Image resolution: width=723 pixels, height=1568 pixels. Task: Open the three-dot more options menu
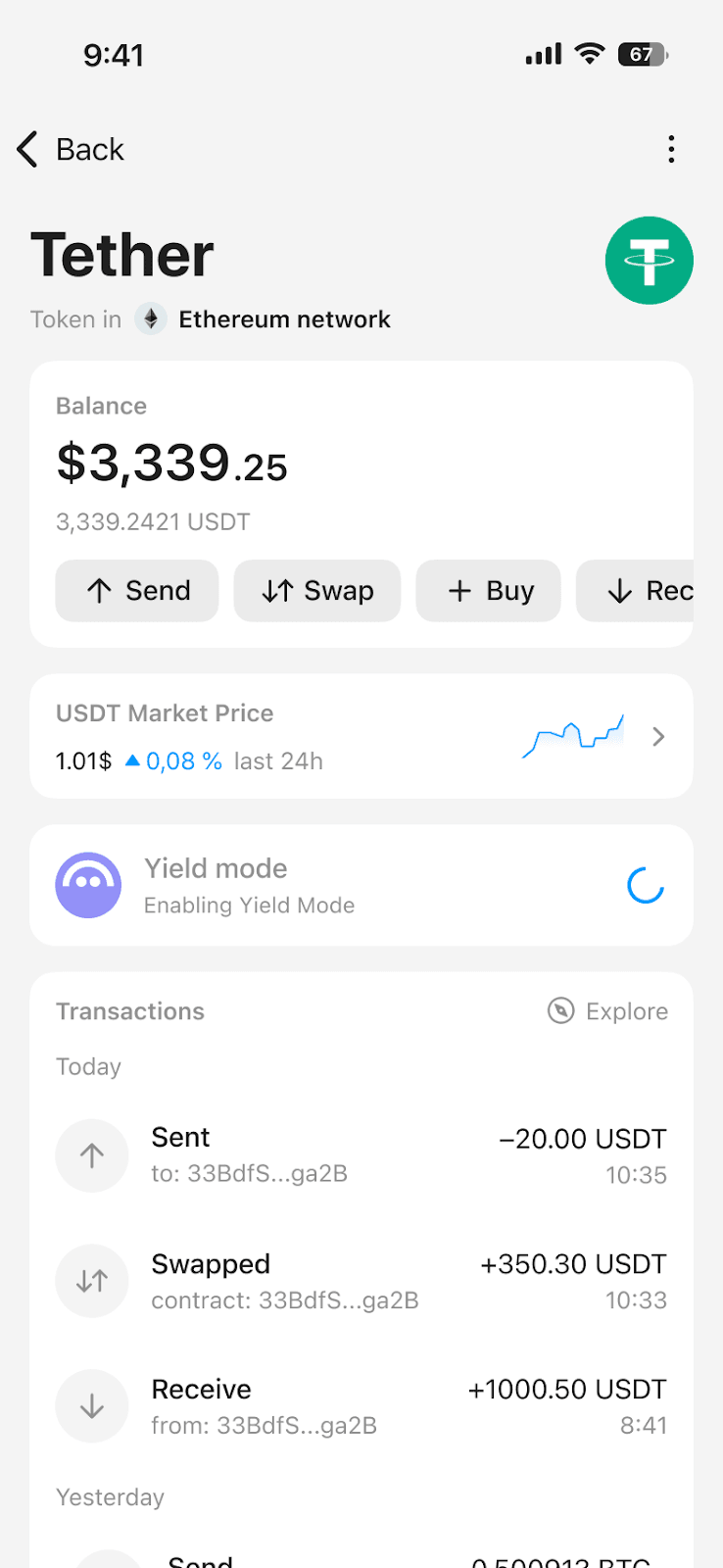pos(671,149)
